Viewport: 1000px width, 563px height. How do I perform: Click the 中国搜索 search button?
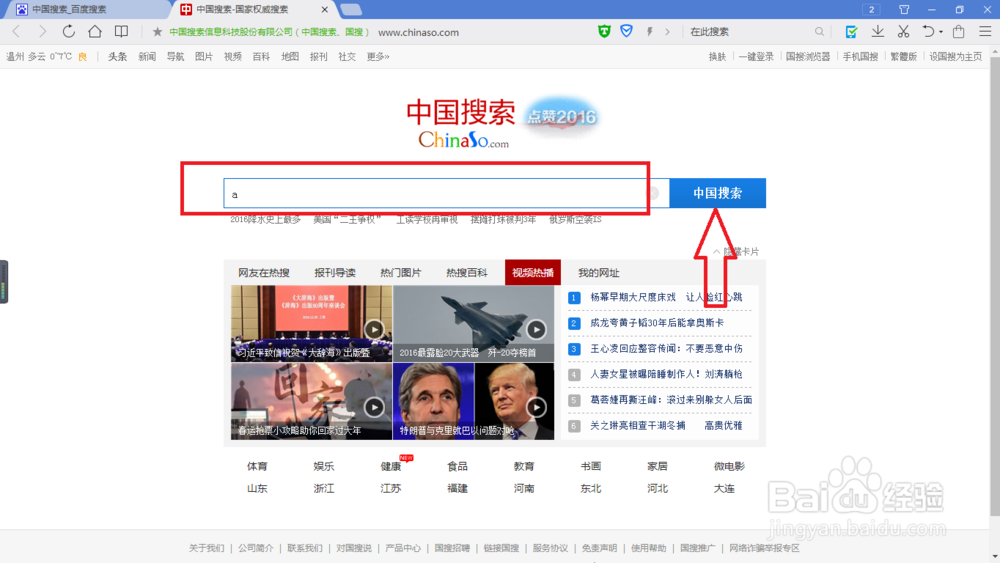pyautogui.click(x=717, y=193)
